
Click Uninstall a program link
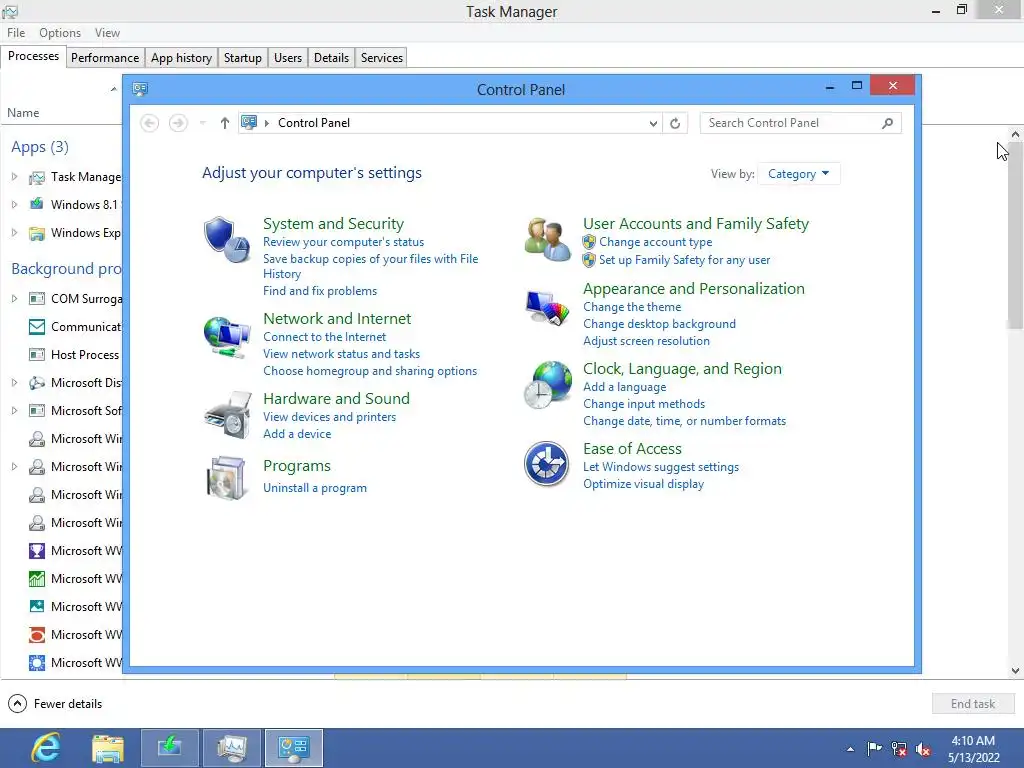(x=315, y=488)
